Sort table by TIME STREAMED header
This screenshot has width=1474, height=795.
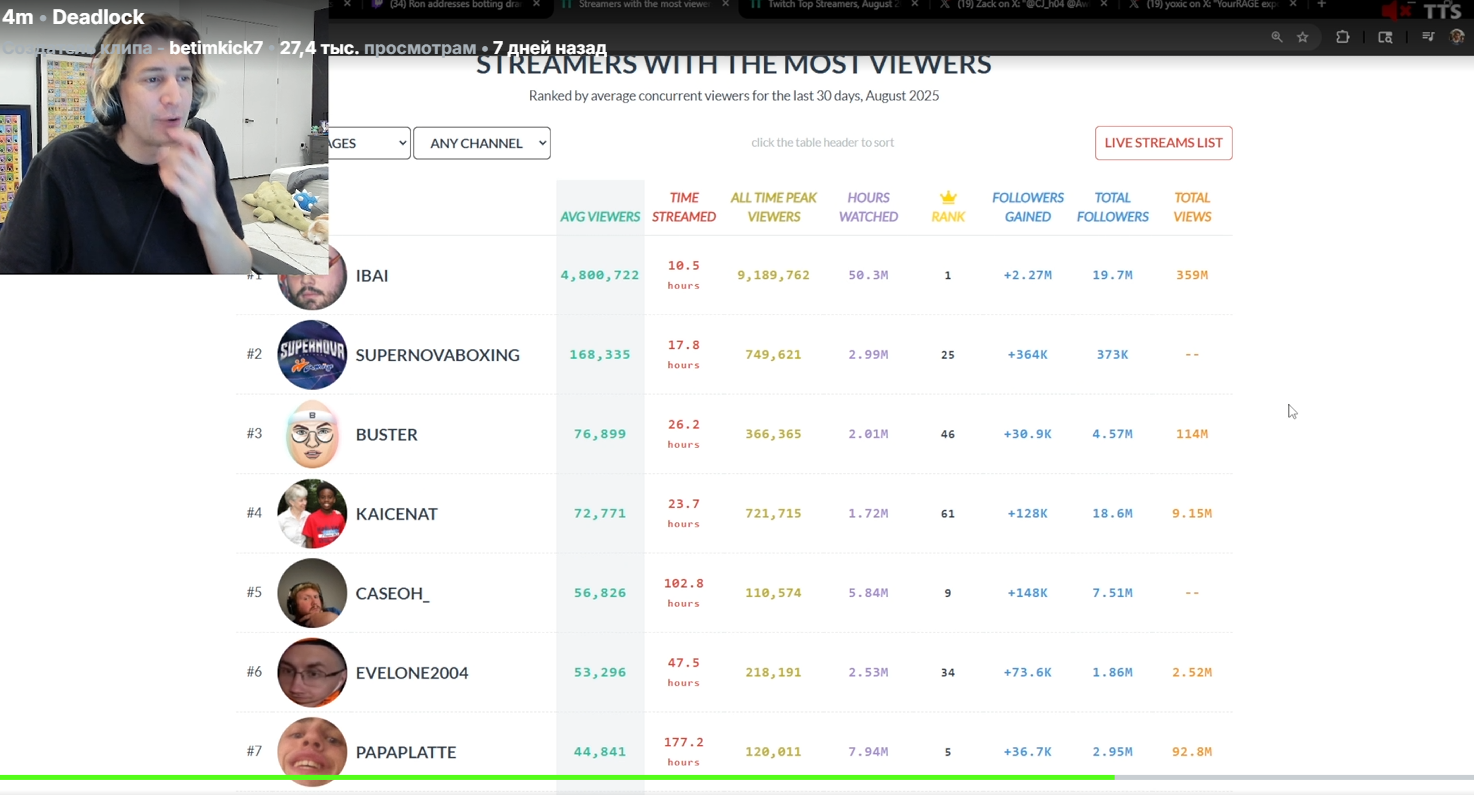[x=684, y=207]
